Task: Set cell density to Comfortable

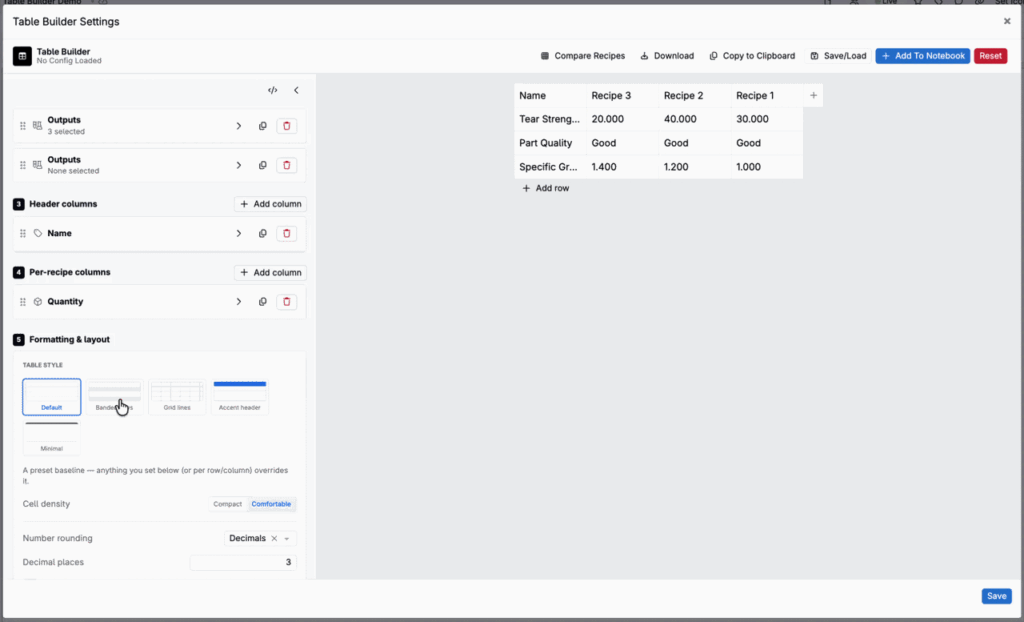Action: pyautogui.click(x=271, y=504)
